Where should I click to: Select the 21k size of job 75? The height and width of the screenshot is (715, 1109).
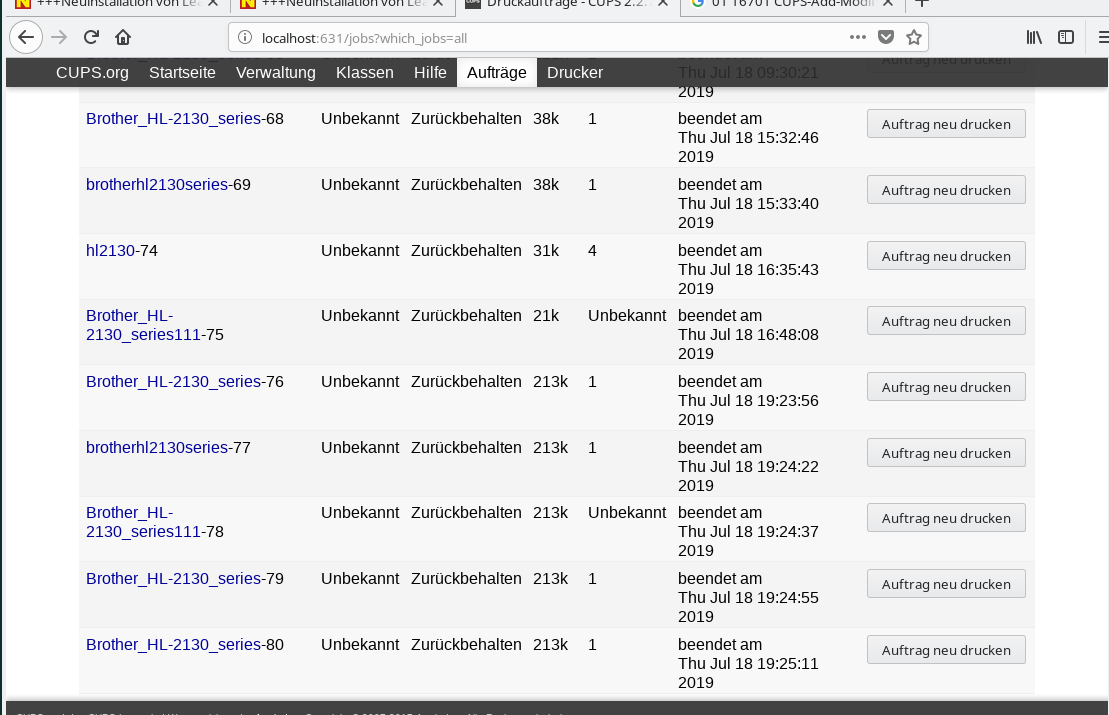(x=546, y=315)
